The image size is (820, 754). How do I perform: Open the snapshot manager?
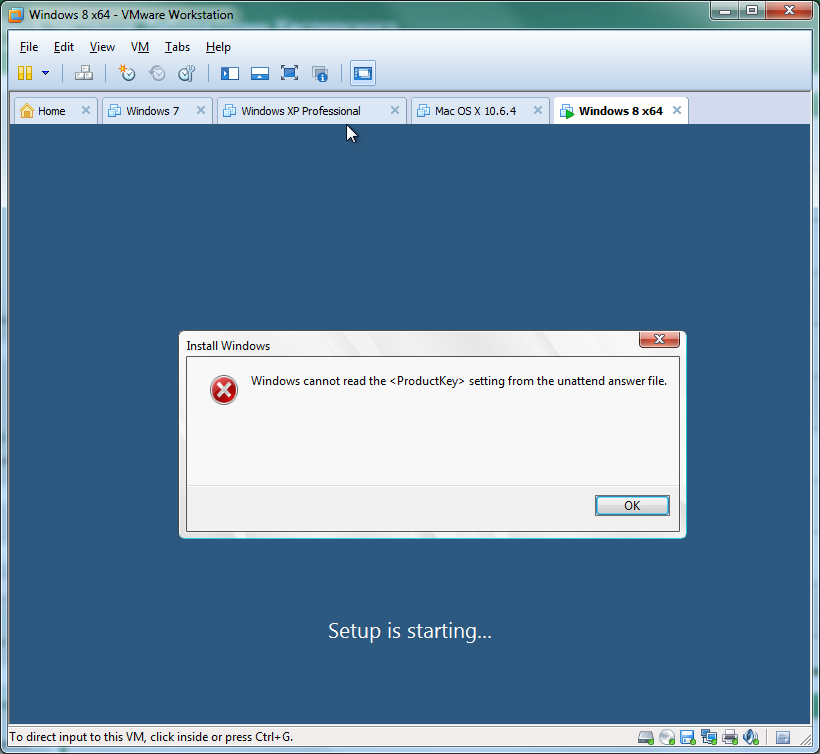[187, 73]
